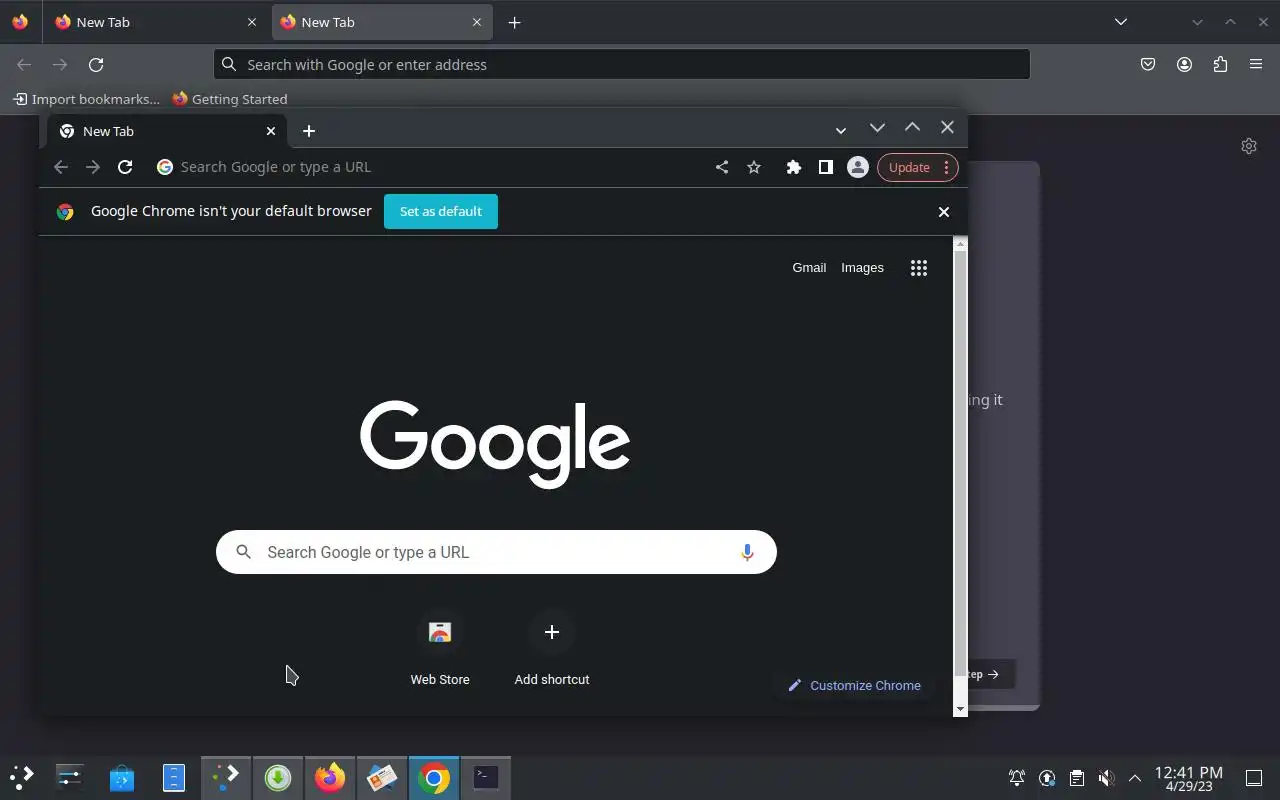Click Import bookmarks in Firefox
This screenshot has height=800, width=1280.
(86, 99)
